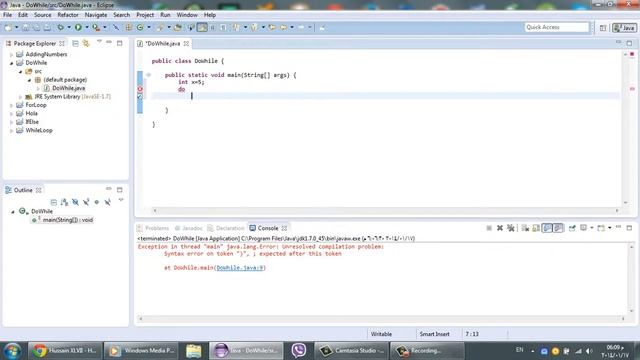Screen dimensions: 640x360
Task: Open Google Chrome from the taskbar
Action: [x=64, y=351]
